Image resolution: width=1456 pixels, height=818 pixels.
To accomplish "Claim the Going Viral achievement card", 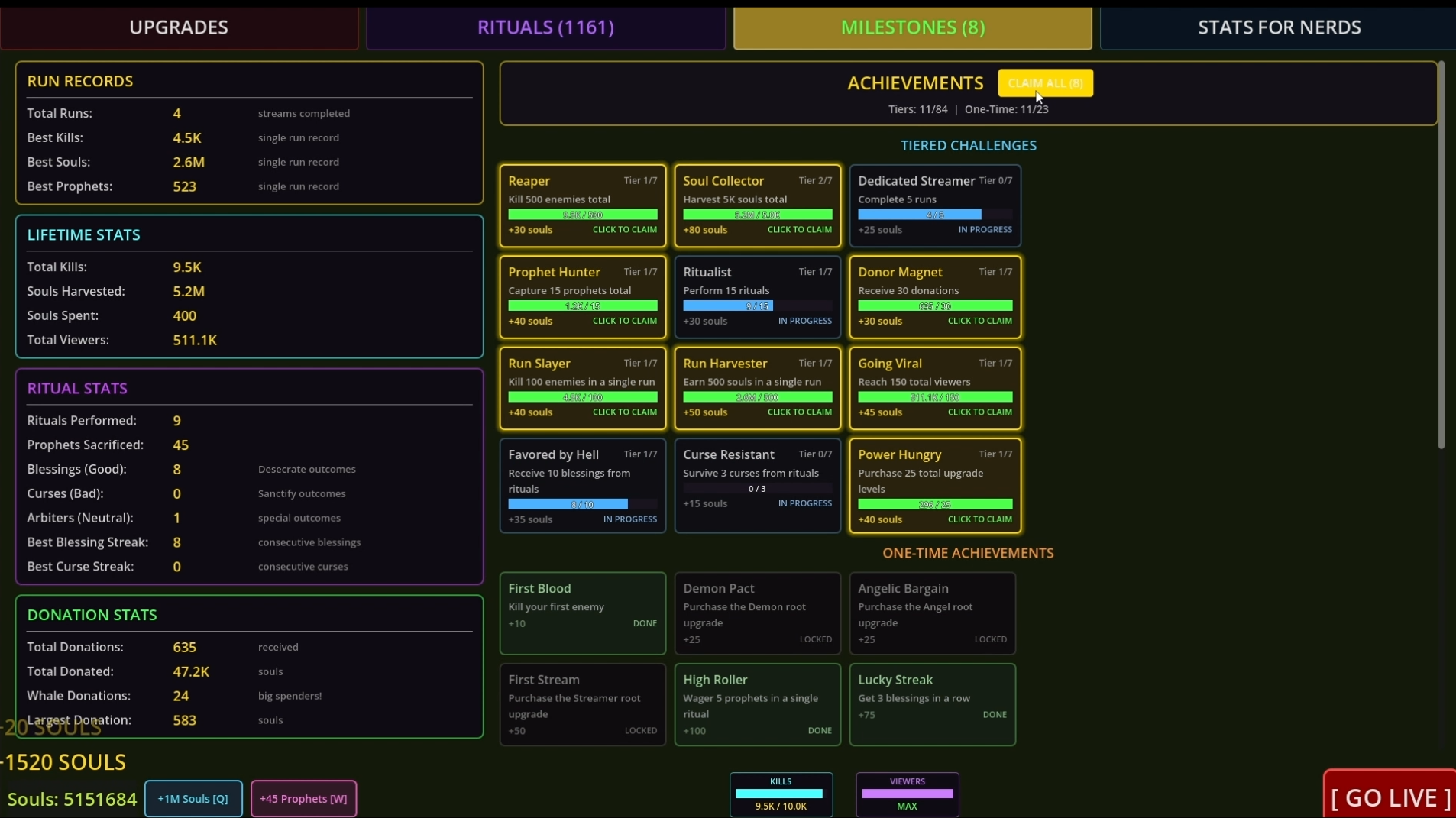I will click(x=935, y=388).
